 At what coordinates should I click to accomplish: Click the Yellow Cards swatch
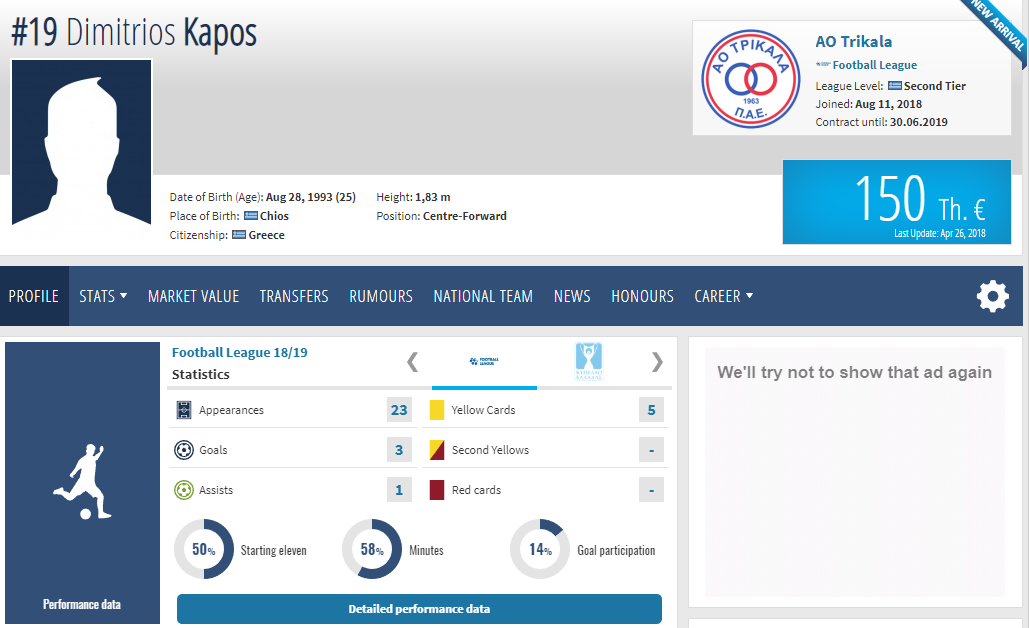[437, 410]
